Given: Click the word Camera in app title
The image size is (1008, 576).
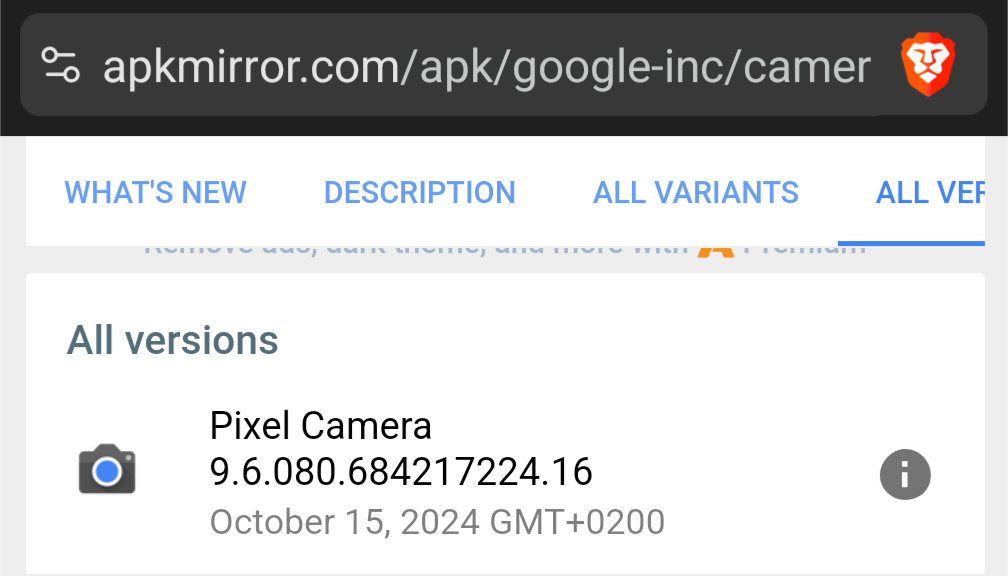Looking at the screenshot, I should [366, 426].
